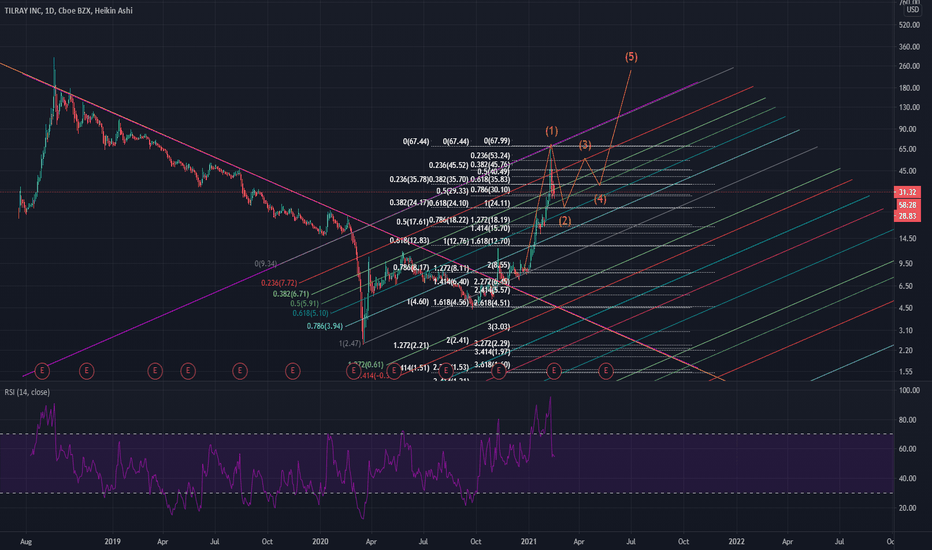This screenshot has height=550, width=932.
Task: Click the 1.618(12.70) Fibonacci label
Action: (x=490, y=241)
